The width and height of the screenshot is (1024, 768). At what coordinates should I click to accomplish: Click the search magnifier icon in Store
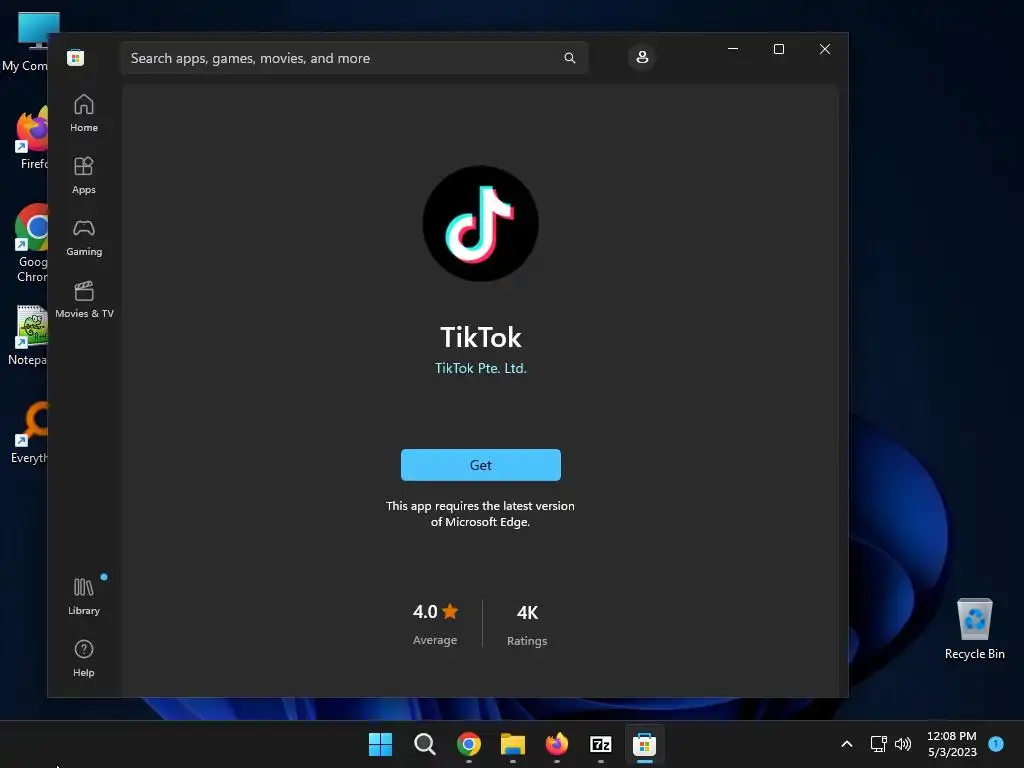[569, 58]
